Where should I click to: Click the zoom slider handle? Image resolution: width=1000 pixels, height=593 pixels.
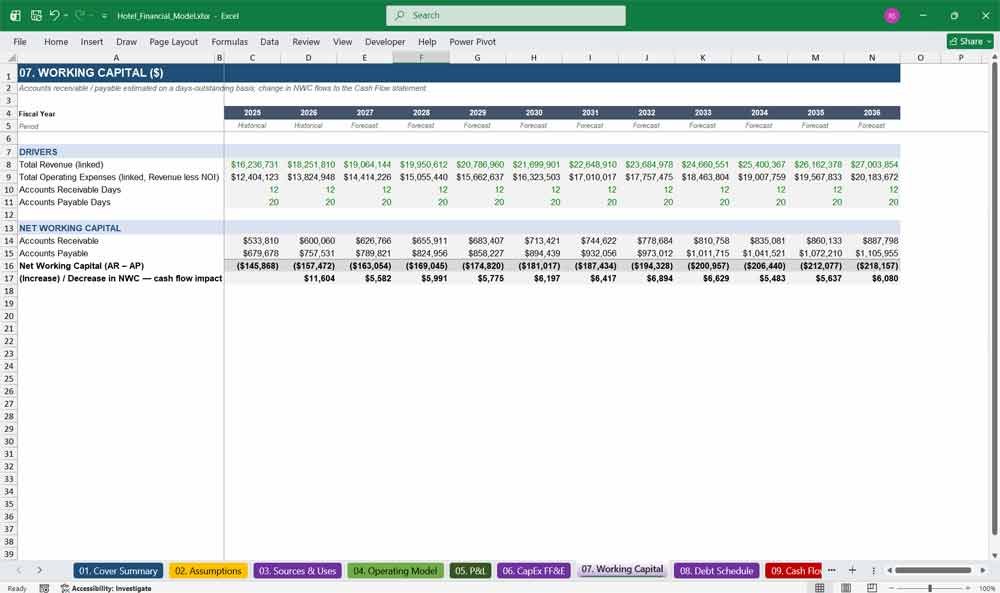coord(930,588)
